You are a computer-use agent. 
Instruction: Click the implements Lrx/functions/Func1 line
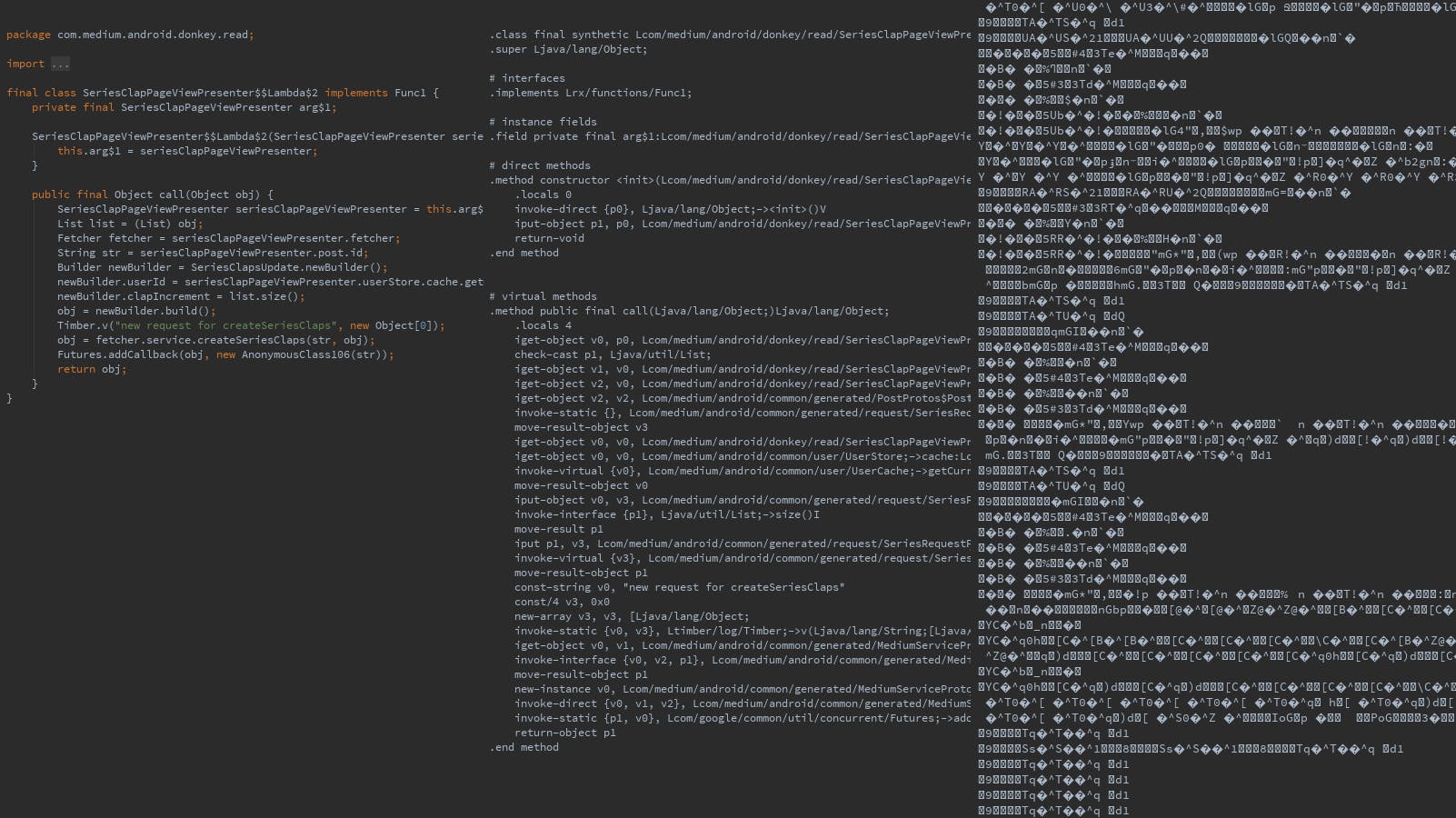(591, 92)
